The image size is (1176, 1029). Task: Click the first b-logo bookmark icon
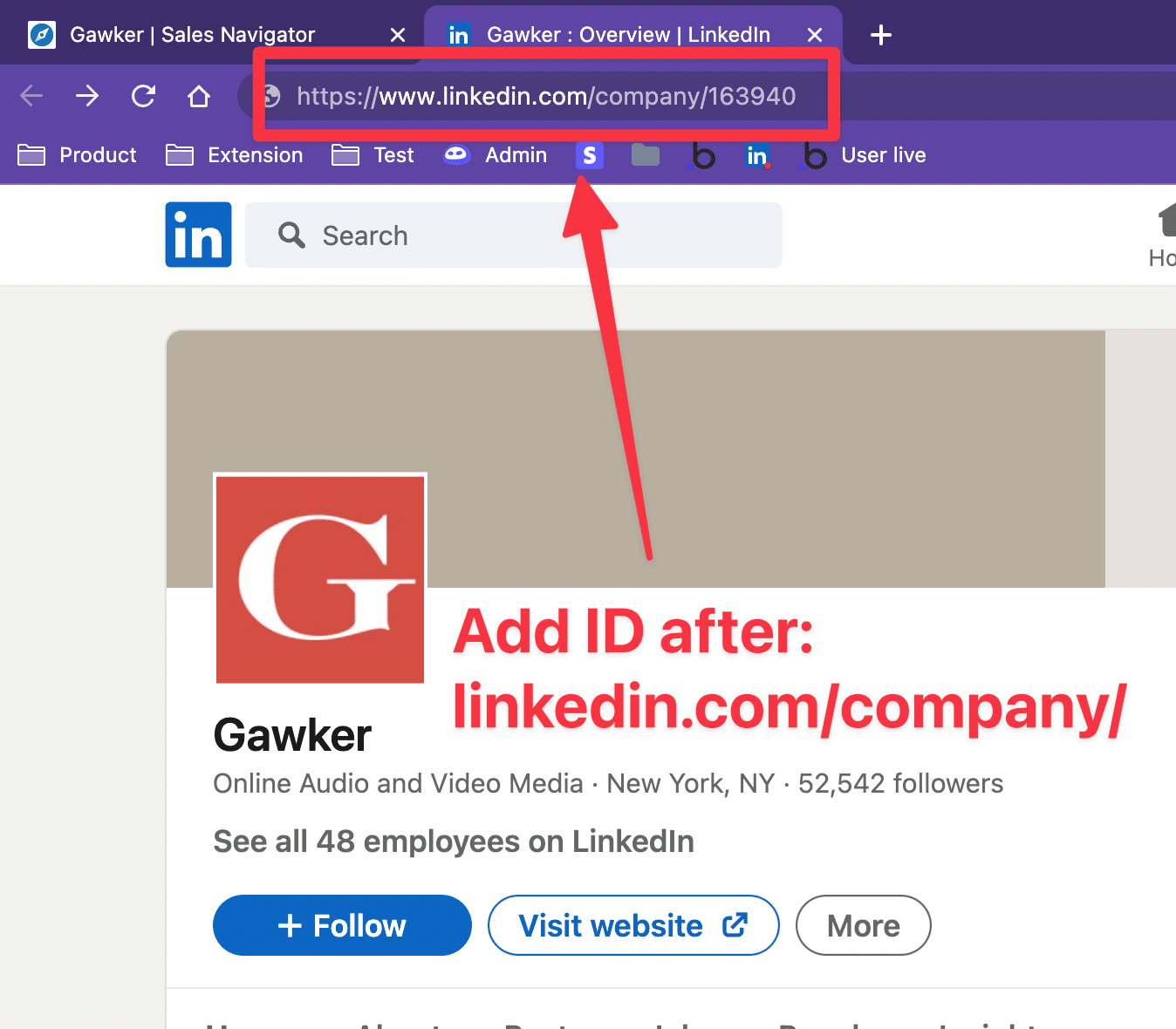click(x=703, y=154)
